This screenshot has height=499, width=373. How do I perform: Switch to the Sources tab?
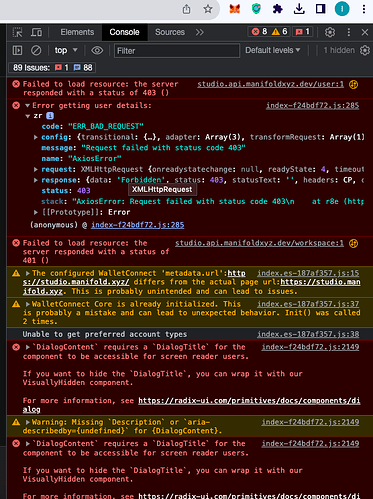[x=170, y=32]
